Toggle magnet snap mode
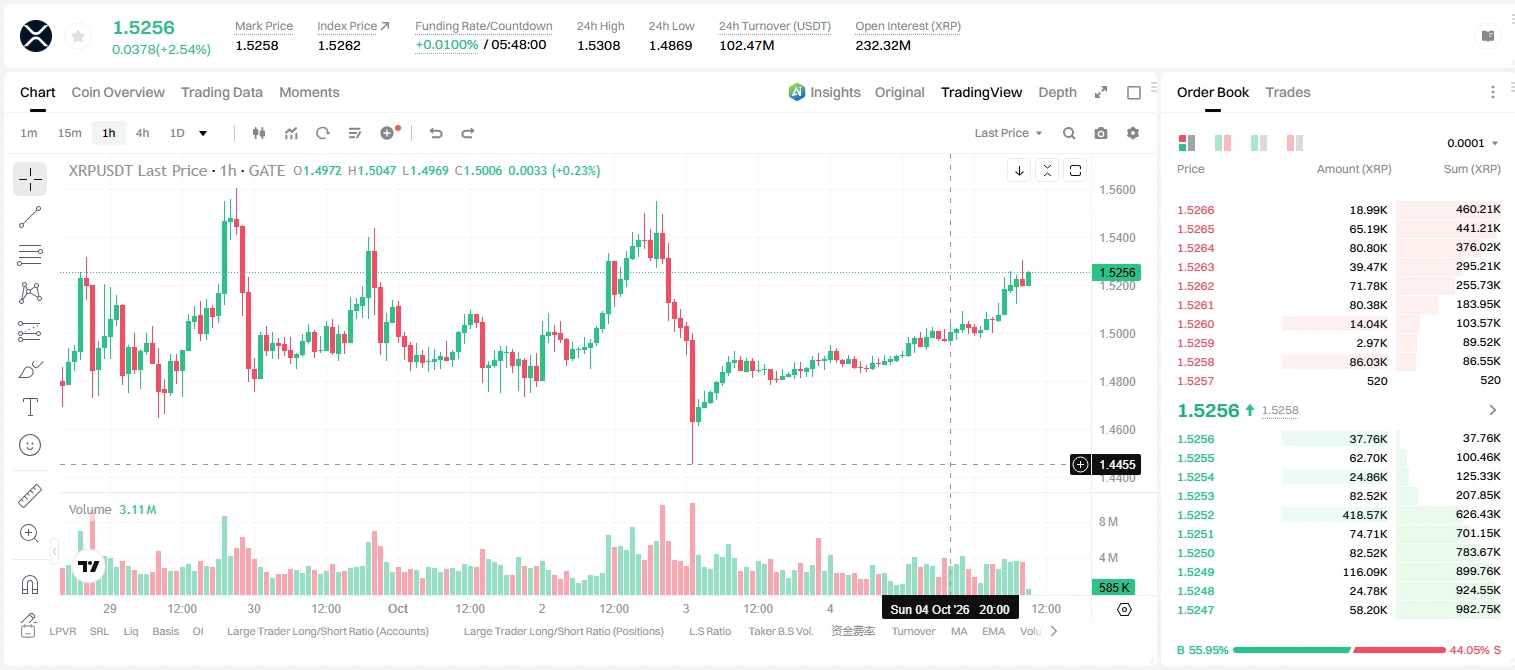The height and width of the screenshot is (670, 1515). [x=30, y=584]
